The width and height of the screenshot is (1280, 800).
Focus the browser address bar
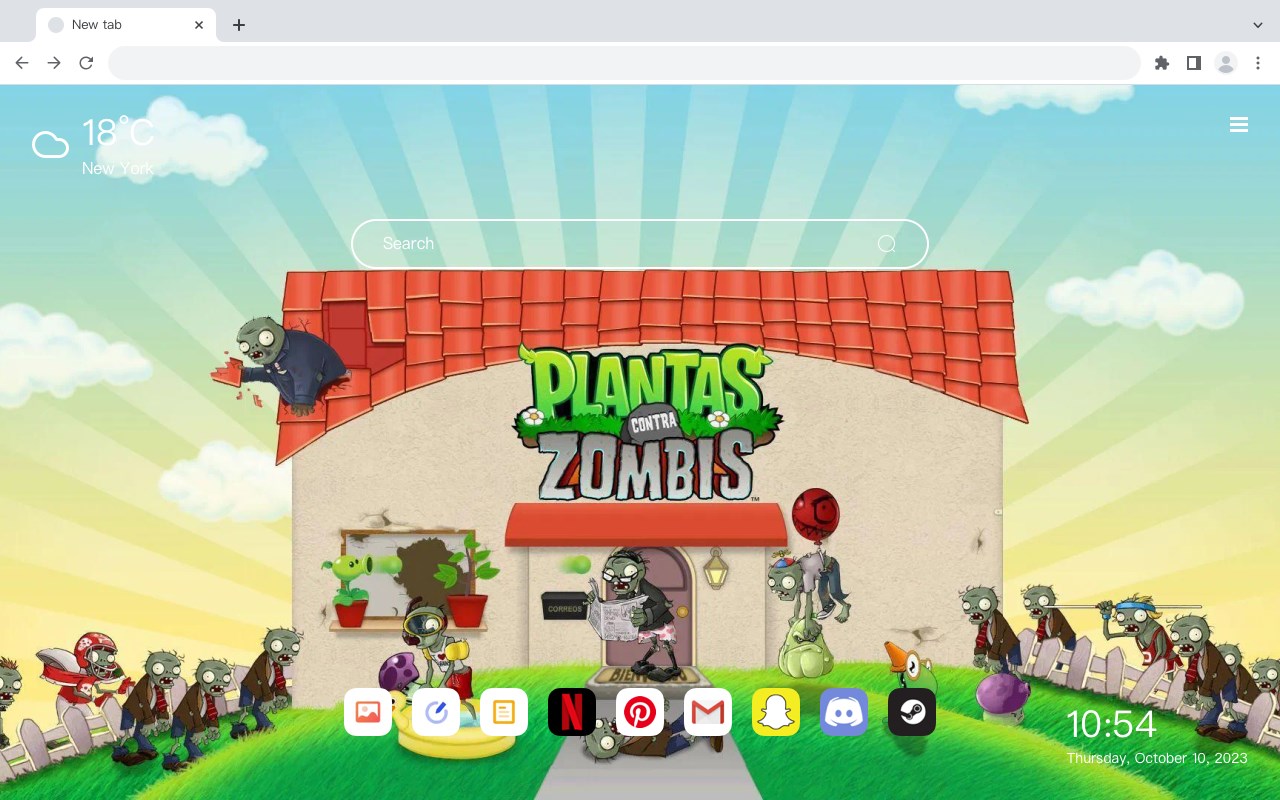tap(624, 63)
